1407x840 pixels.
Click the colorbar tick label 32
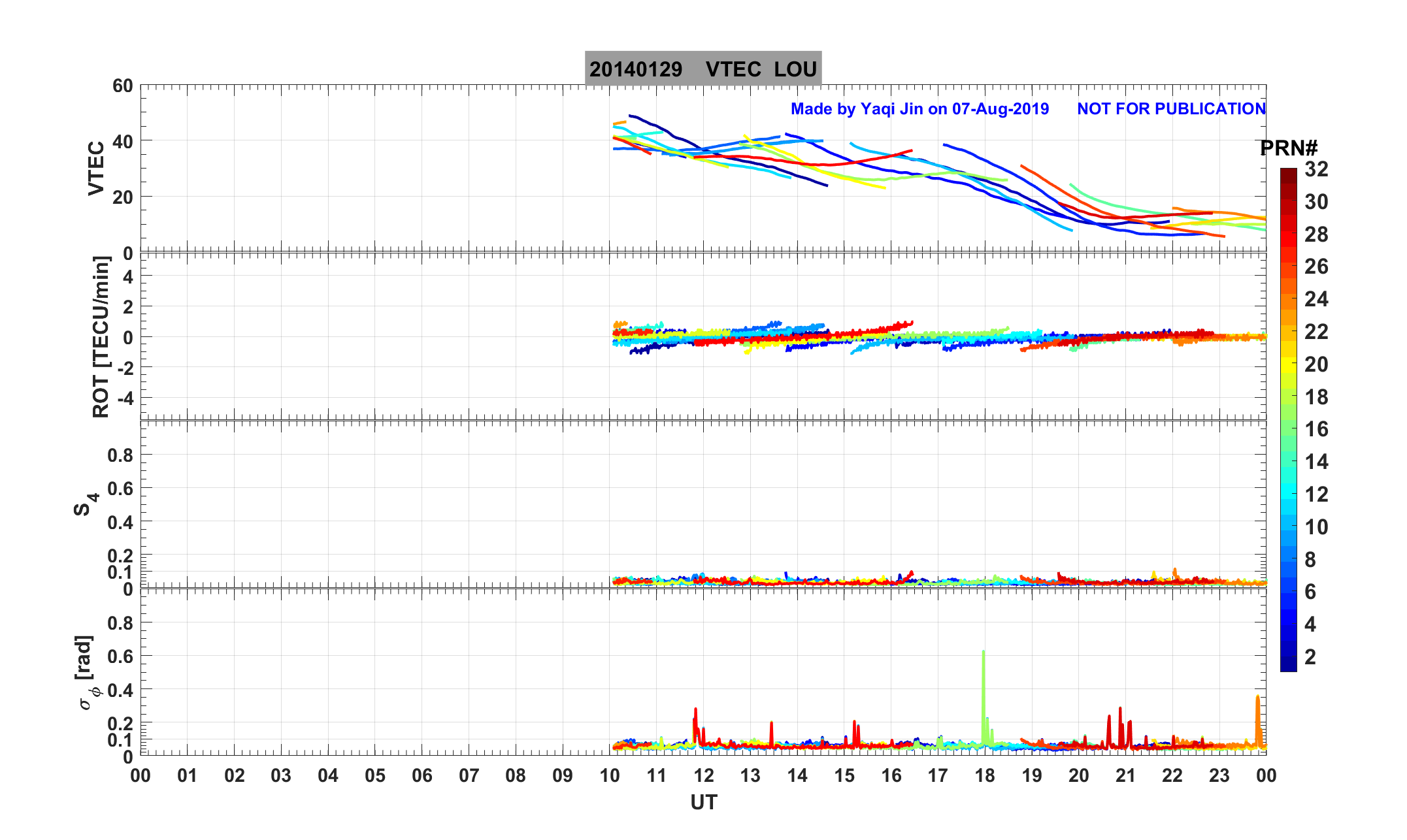tap(1316, 169)
